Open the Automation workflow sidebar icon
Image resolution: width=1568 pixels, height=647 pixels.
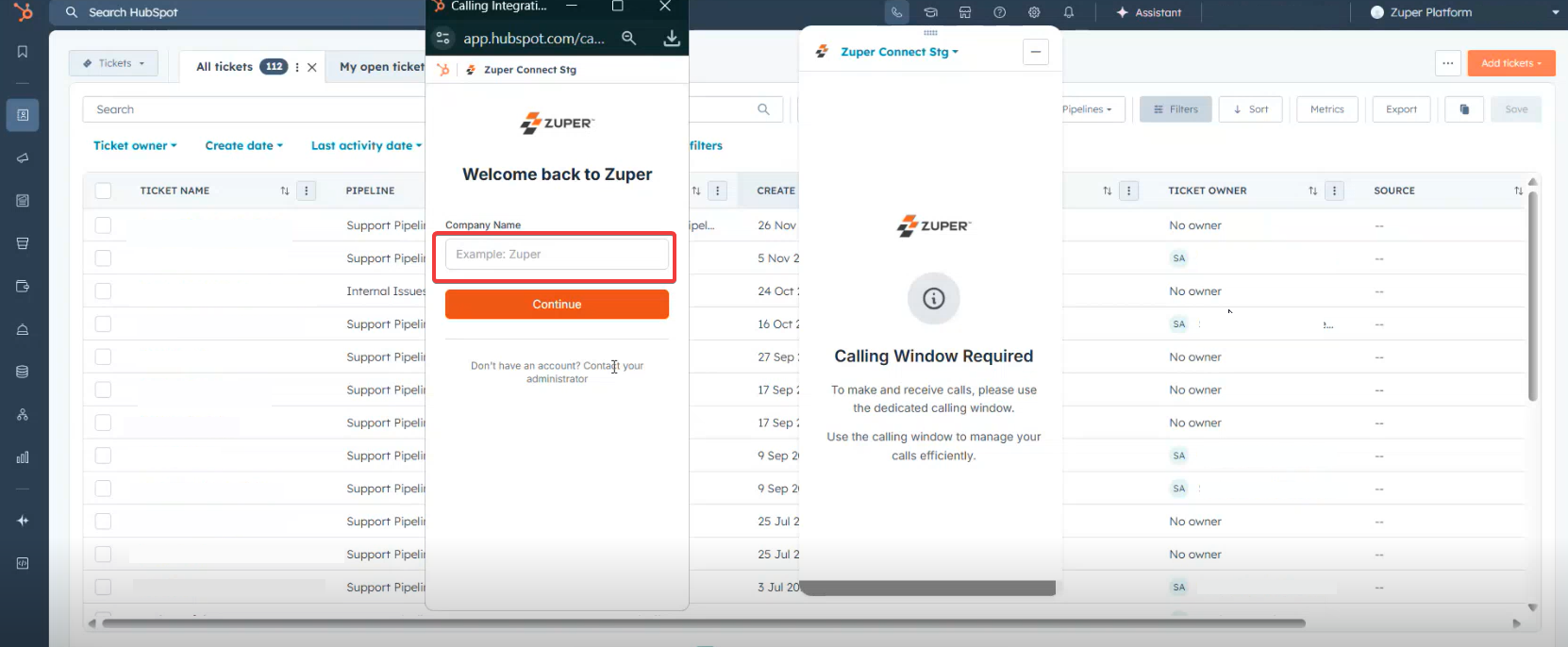pos(23,415)
